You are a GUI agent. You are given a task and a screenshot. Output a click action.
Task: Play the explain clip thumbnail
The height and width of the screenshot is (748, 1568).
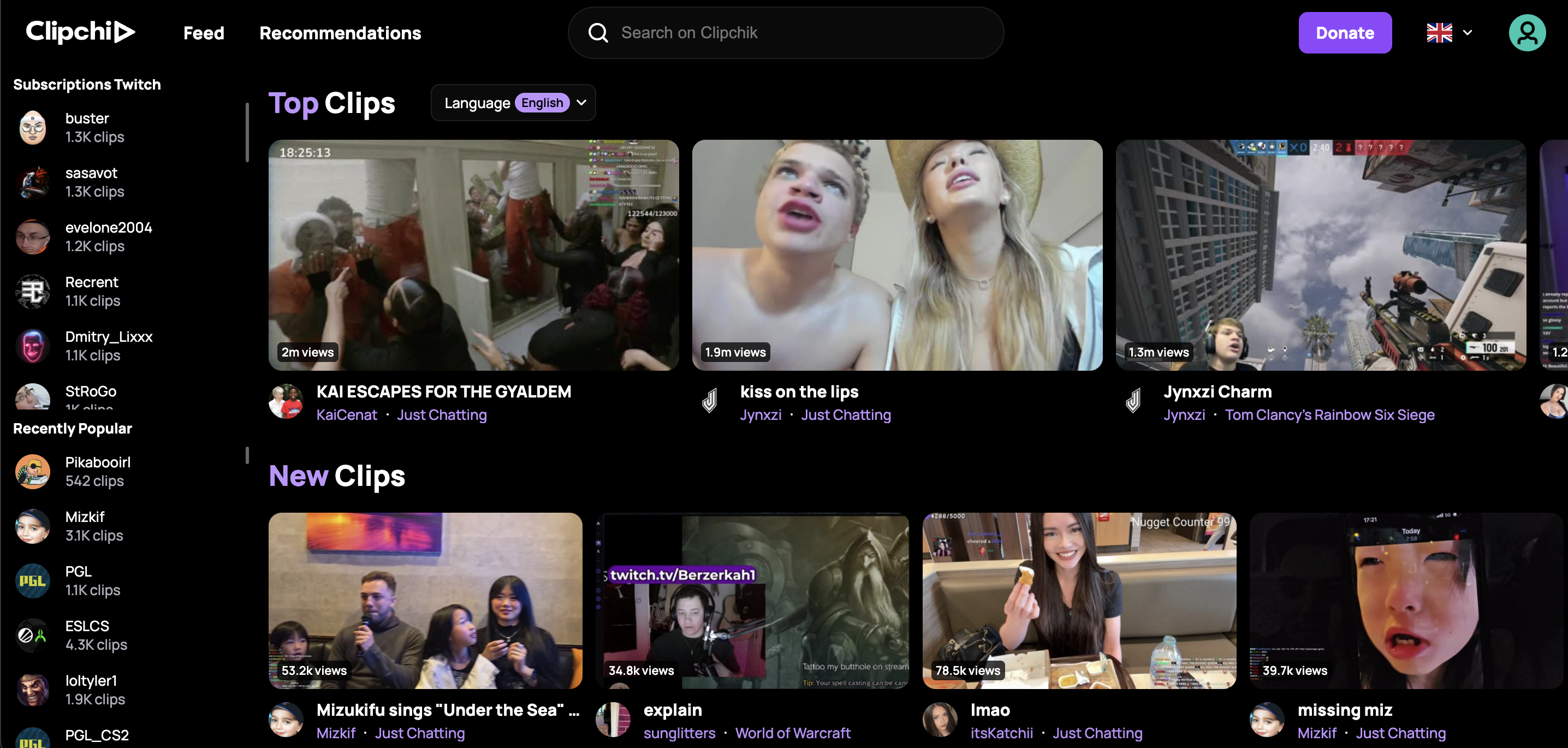coord(752,601)
